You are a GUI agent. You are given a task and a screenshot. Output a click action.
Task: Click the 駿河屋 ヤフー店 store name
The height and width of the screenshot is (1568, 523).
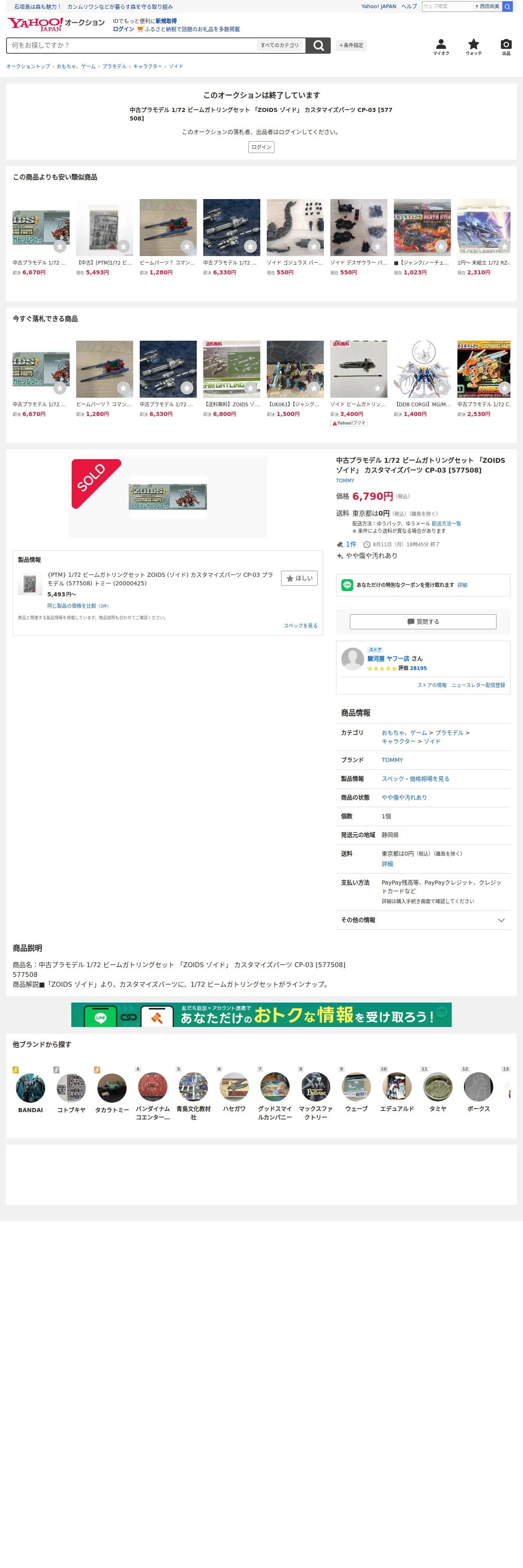tap(389, 659)
